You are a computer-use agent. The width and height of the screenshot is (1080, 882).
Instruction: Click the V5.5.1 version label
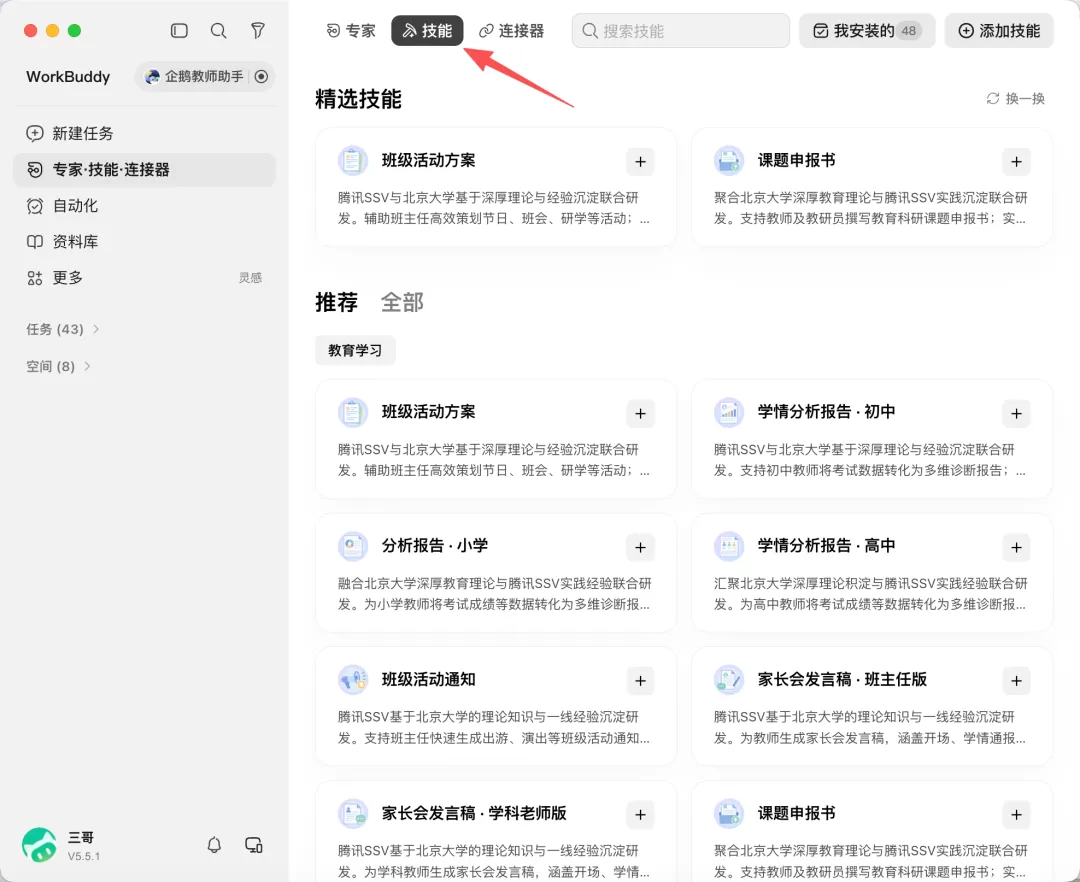coord(84,857)
